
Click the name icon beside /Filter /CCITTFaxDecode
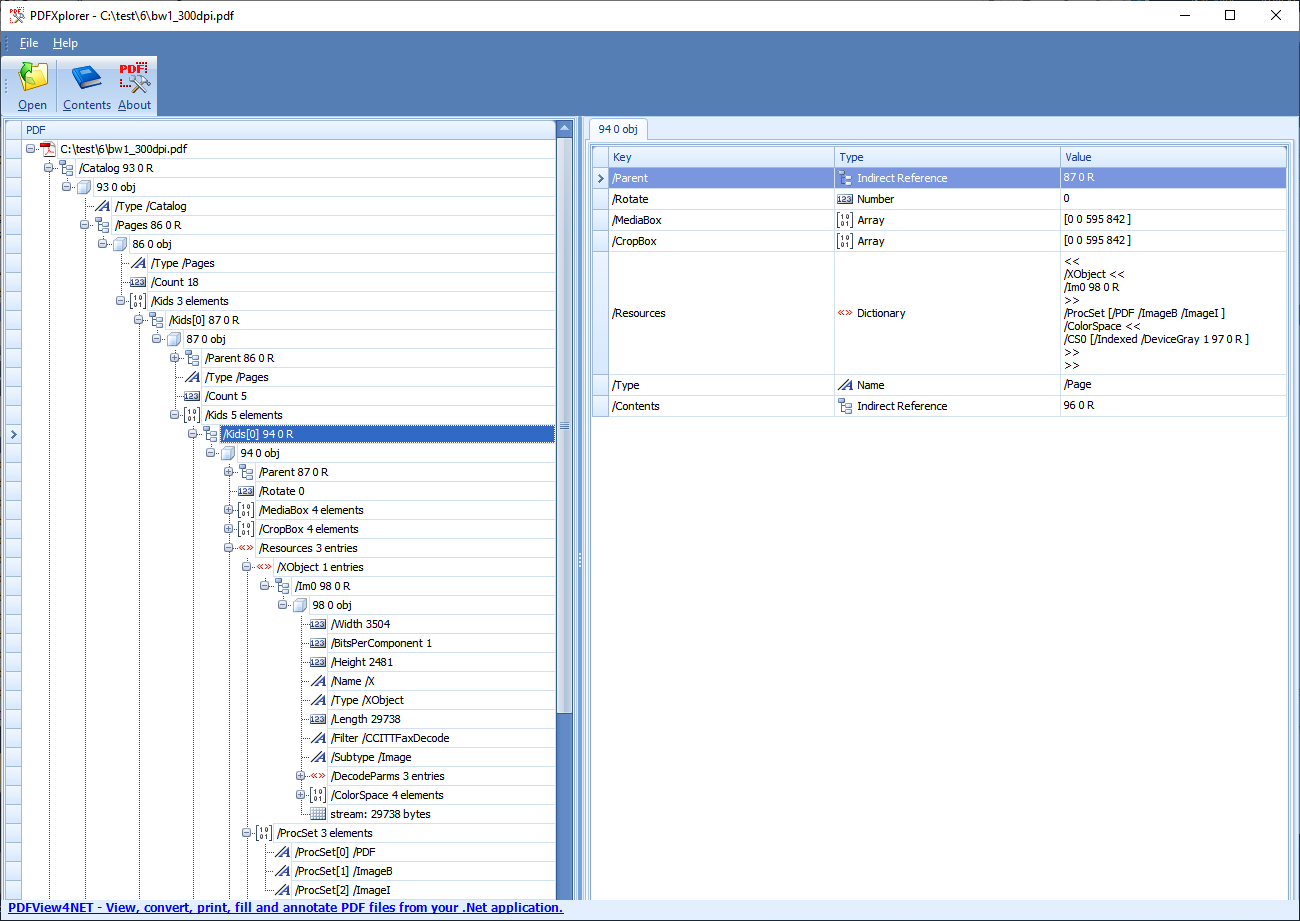[x=318, y=738]
